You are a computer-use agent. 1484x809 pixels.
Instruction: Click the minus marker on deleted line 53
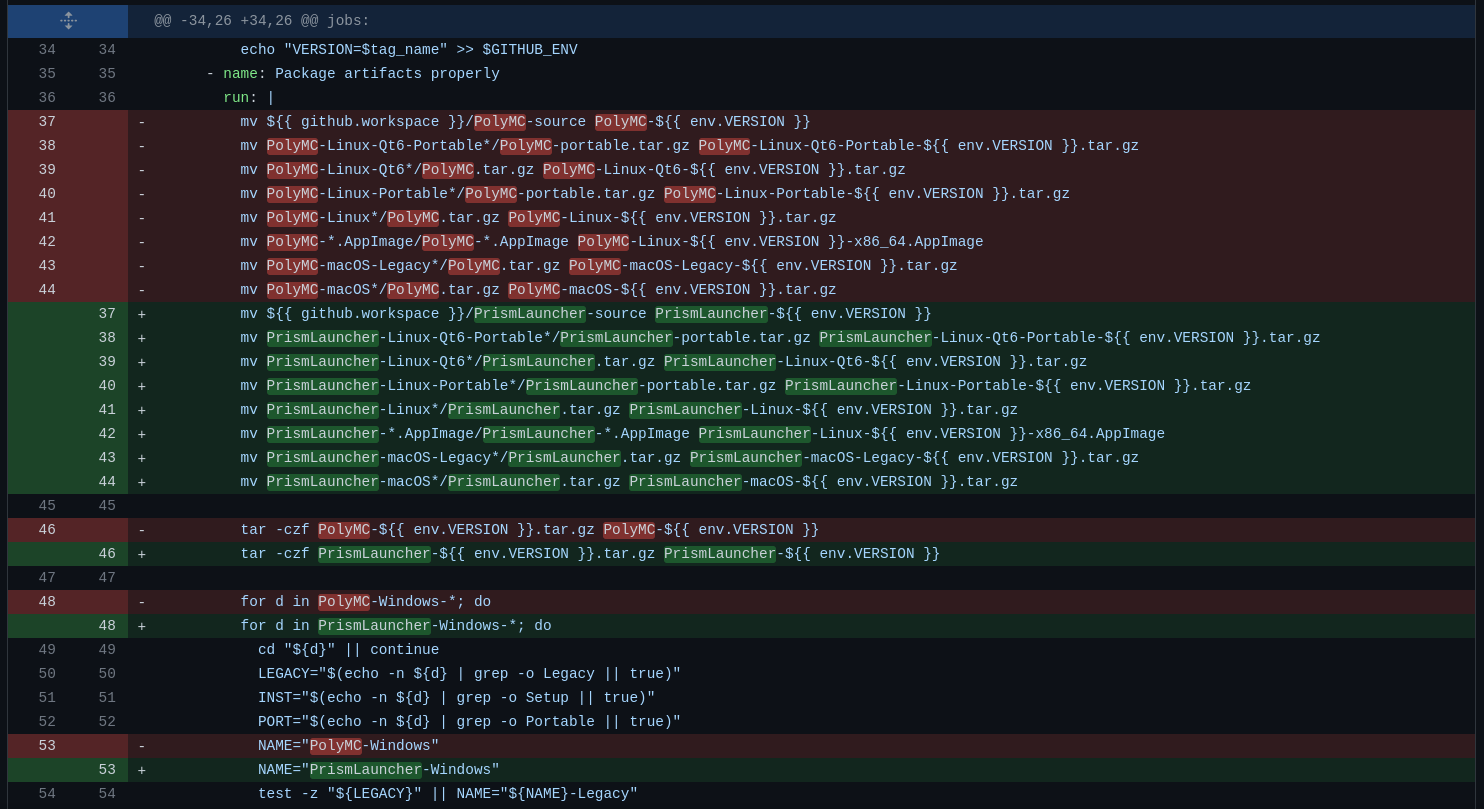(x=142, y=746)
